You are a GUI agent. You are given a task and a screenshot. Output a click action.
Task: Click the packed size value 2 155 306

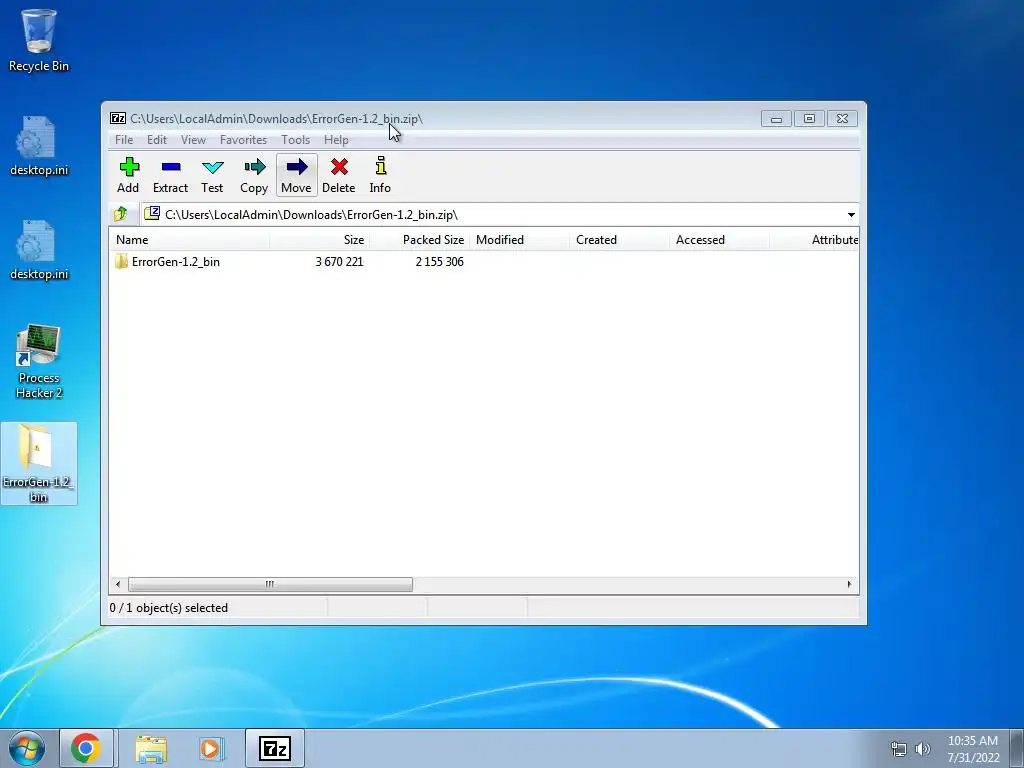[440, 262]
